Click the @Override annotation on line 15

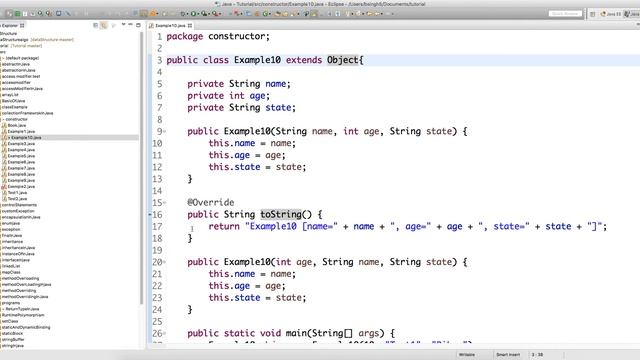tap(211, 202)
